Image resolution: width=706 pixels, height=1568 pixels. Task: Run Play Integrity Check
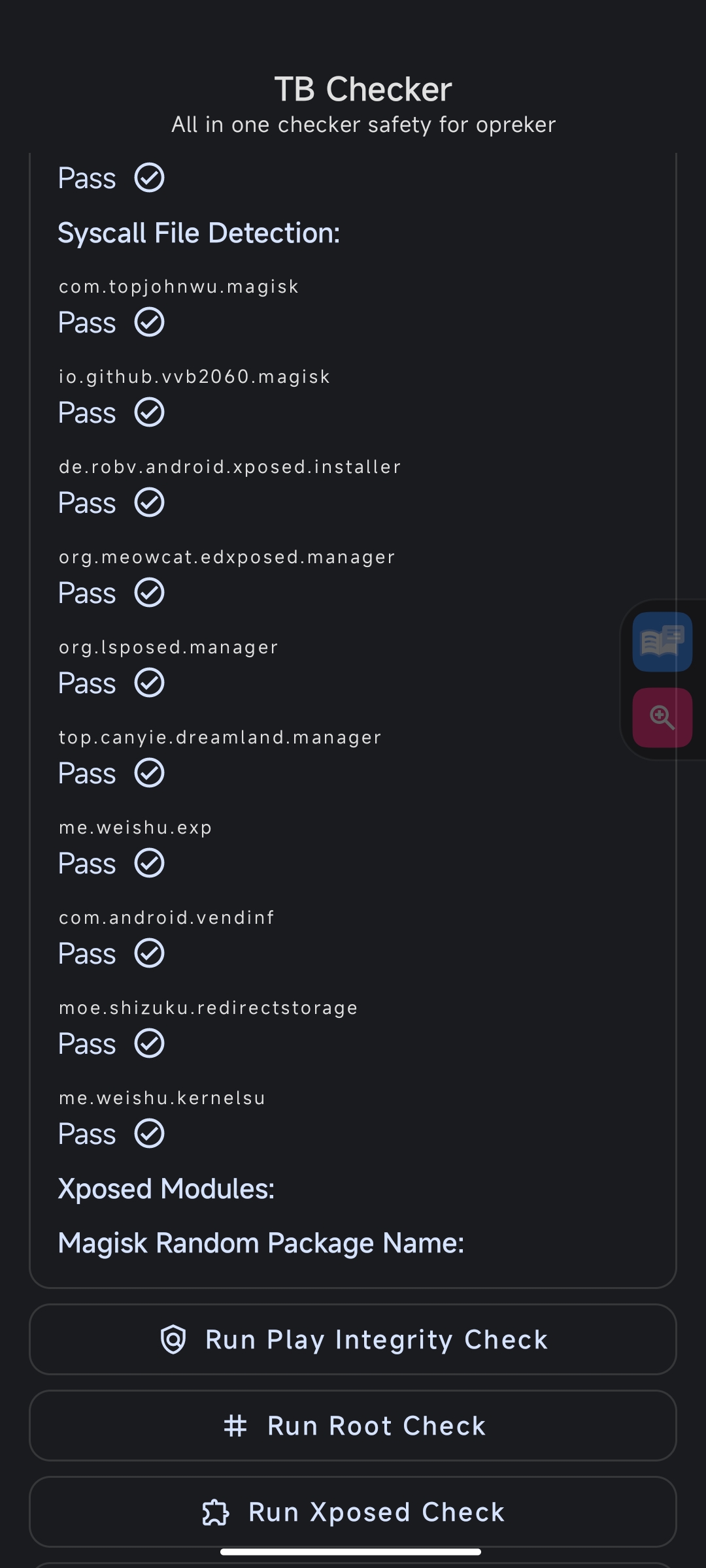353,1339
